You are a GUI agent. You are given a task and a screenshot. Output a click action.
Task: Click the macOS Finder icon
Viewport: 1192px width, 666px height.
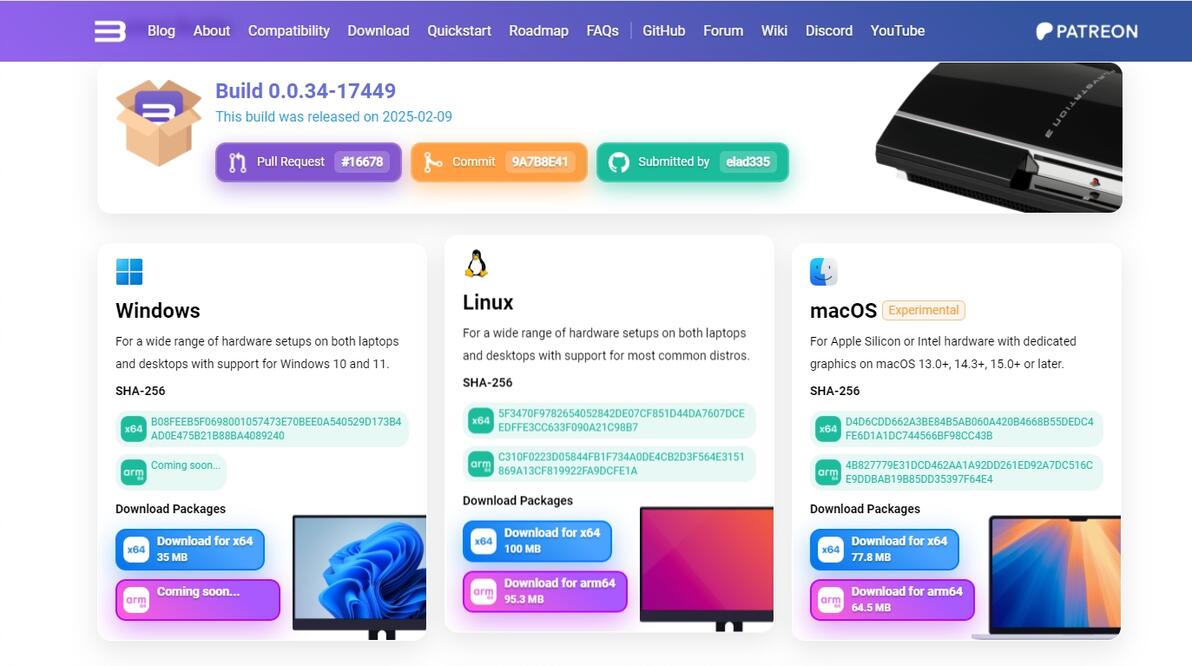(823, 271)
